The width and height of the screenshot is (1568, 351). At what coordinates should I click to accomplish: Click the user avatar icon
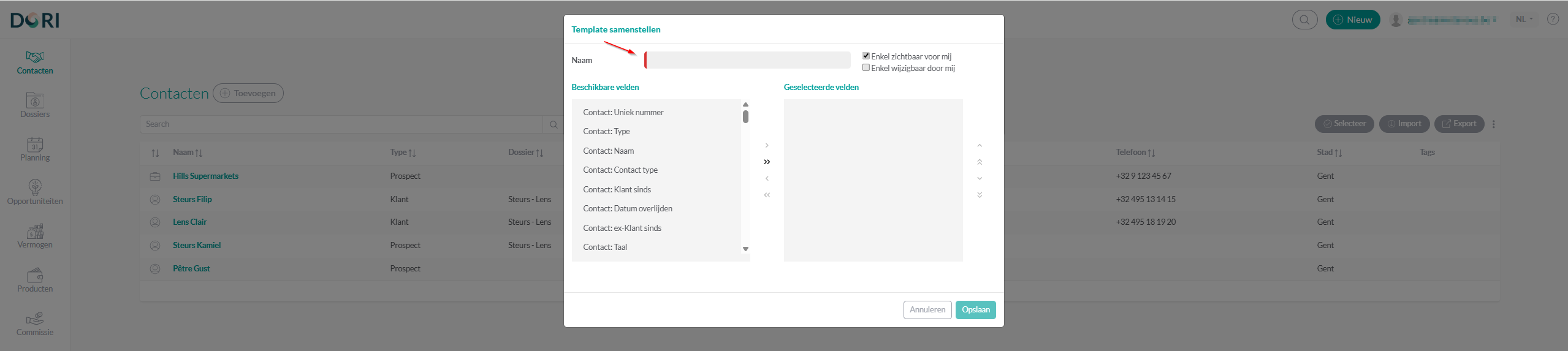pos(1396,20)
